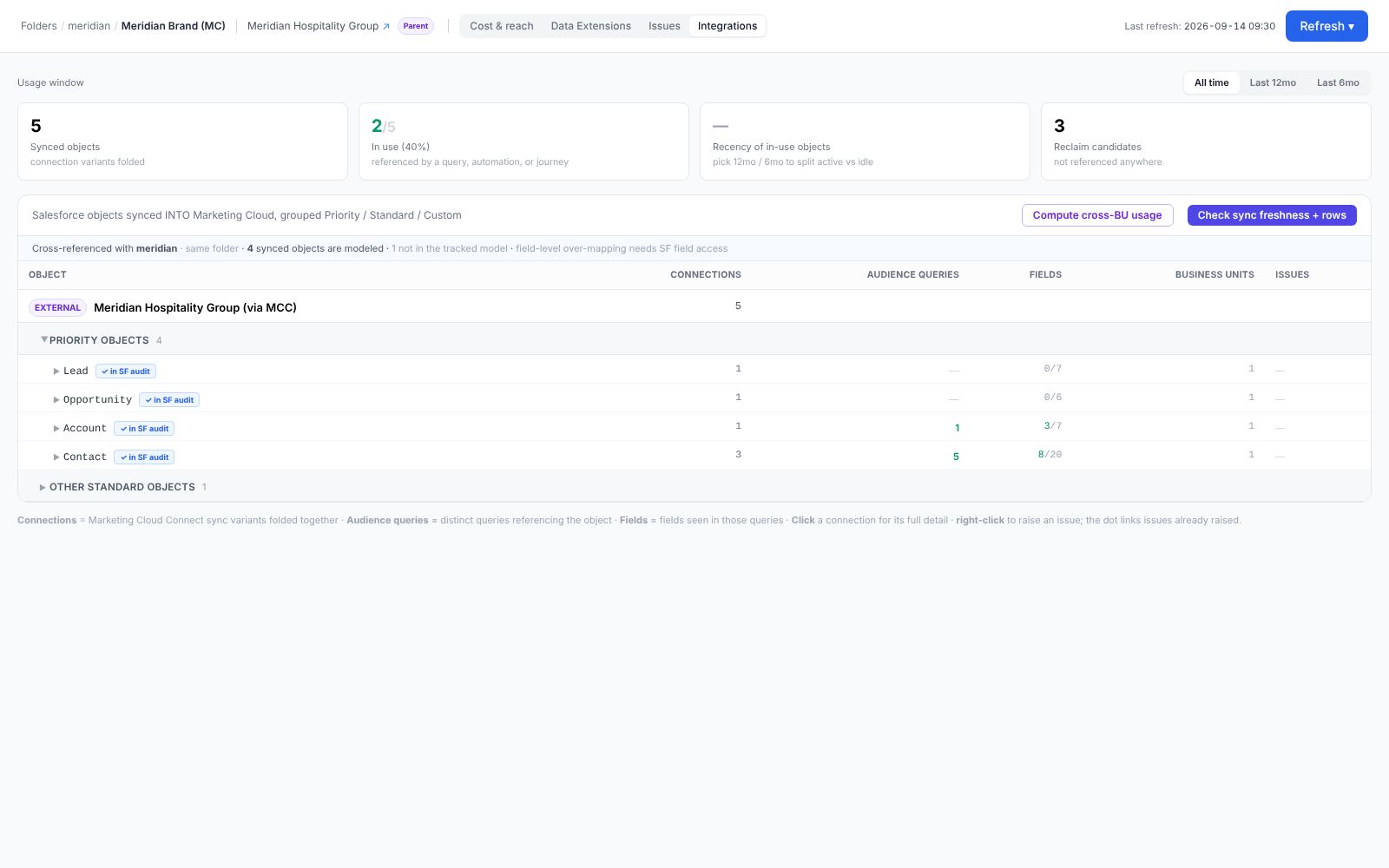Click the 'in SF audit' badge on Contact
Viewport: 1389px width, 868px height.
pyautogui.click(x=144, y=457)
